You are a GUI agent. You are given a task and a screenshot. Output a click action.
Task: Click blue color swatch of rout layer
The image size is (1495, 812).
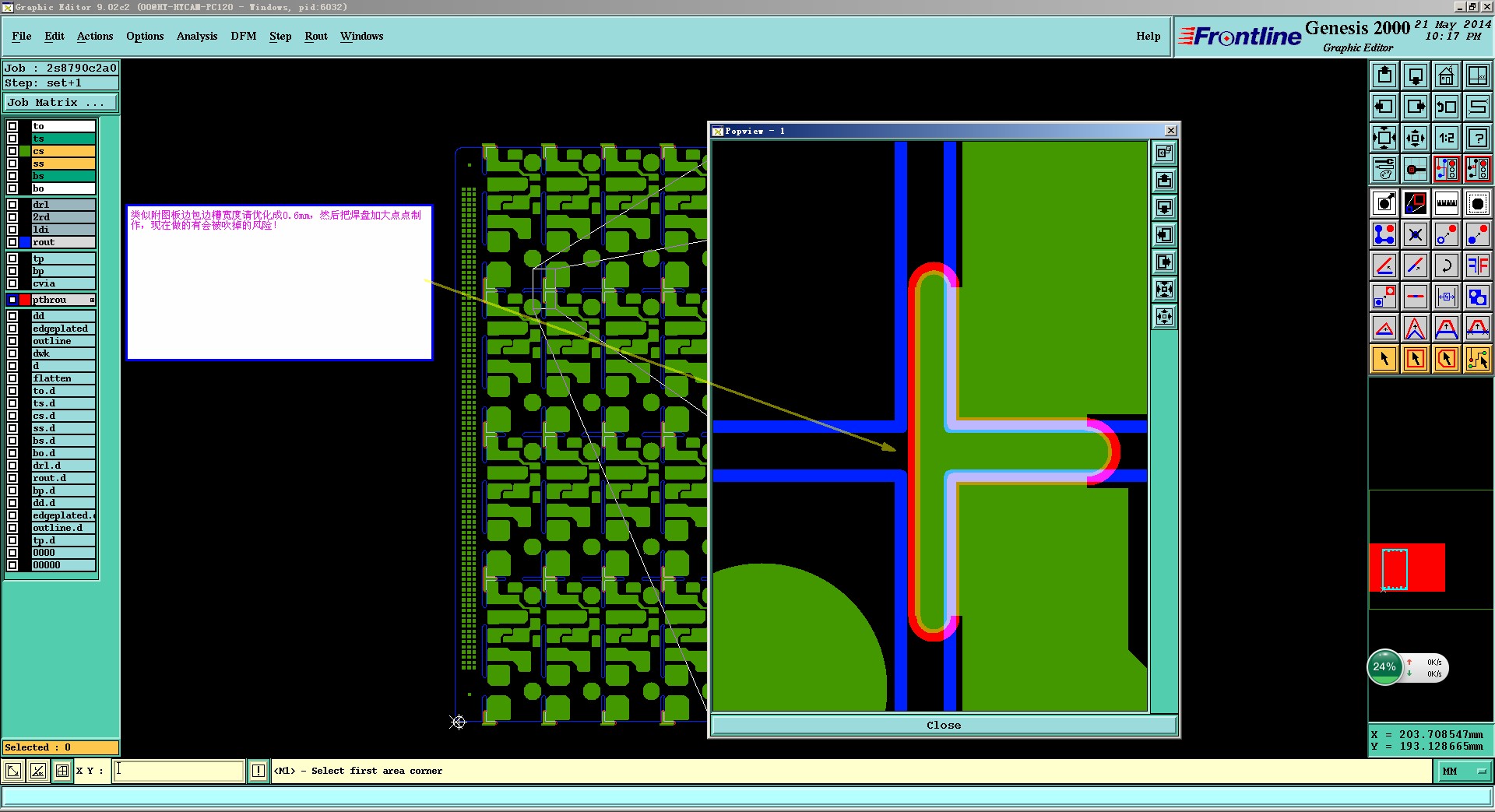[25, 242]
